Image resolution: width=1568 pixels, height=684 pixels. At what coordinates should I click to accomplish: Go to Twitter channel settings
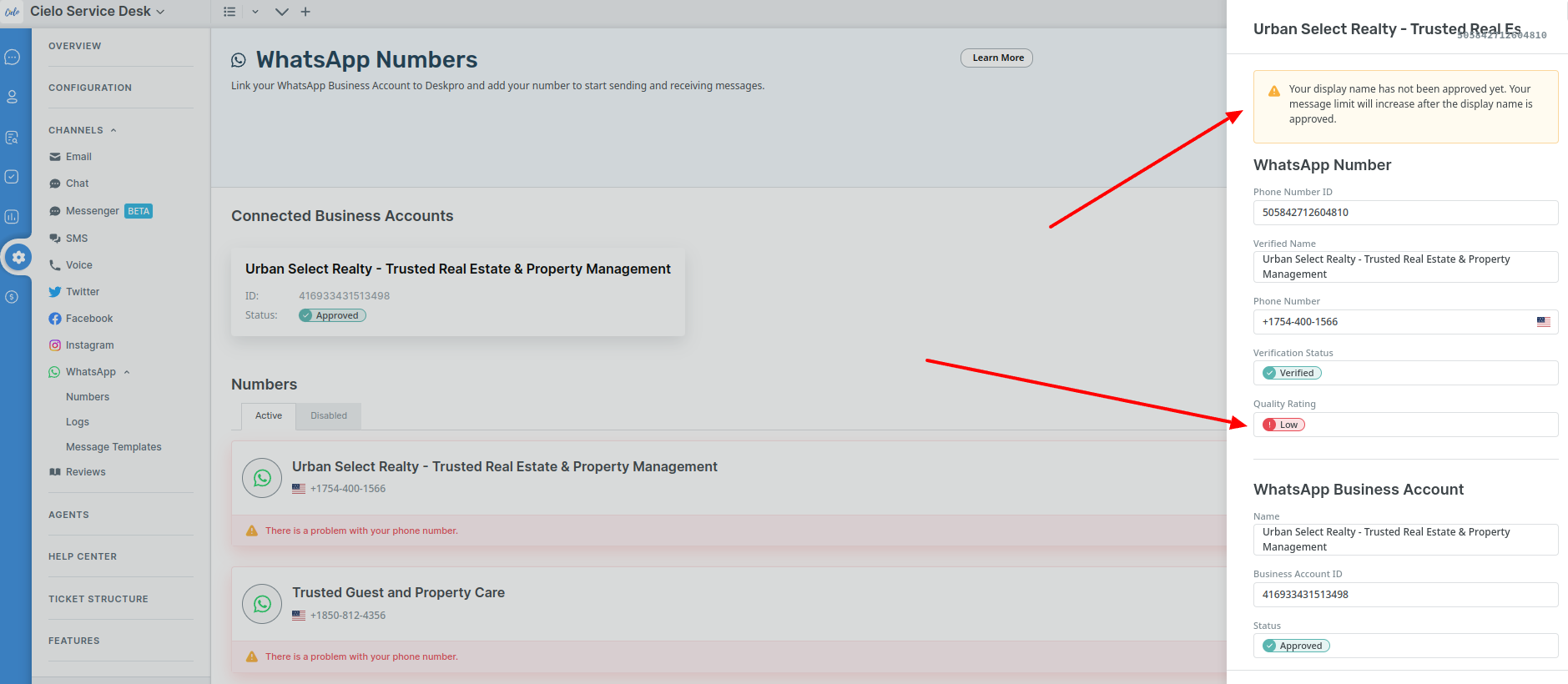point(83,292)
